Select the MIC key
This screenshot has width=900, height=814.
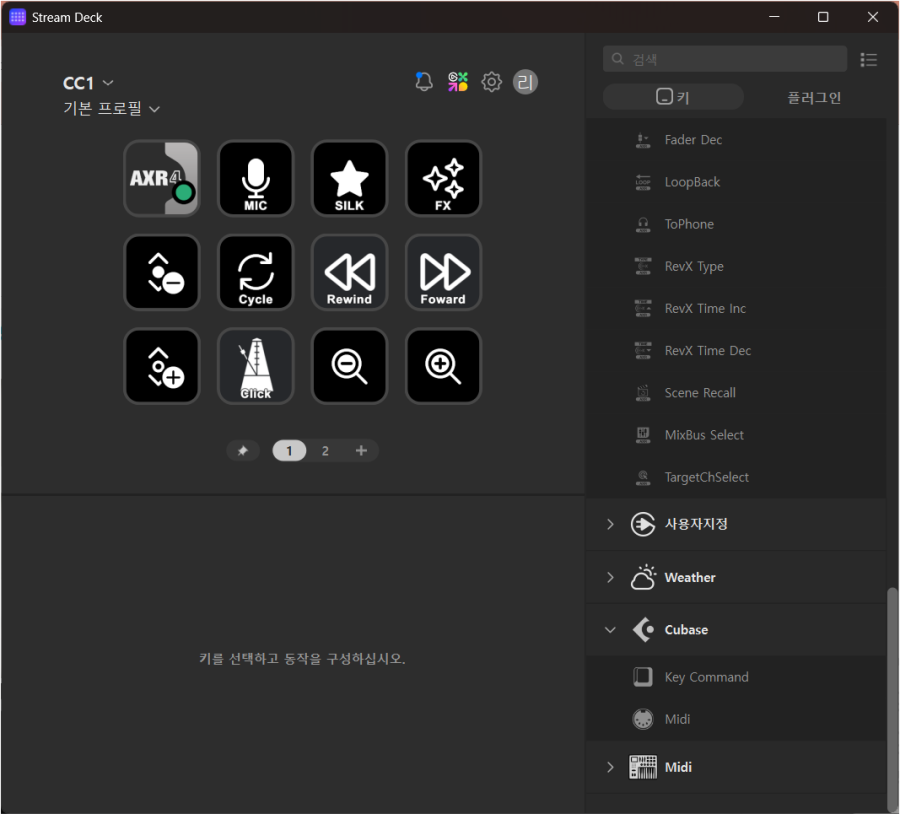tap(255, 178)
